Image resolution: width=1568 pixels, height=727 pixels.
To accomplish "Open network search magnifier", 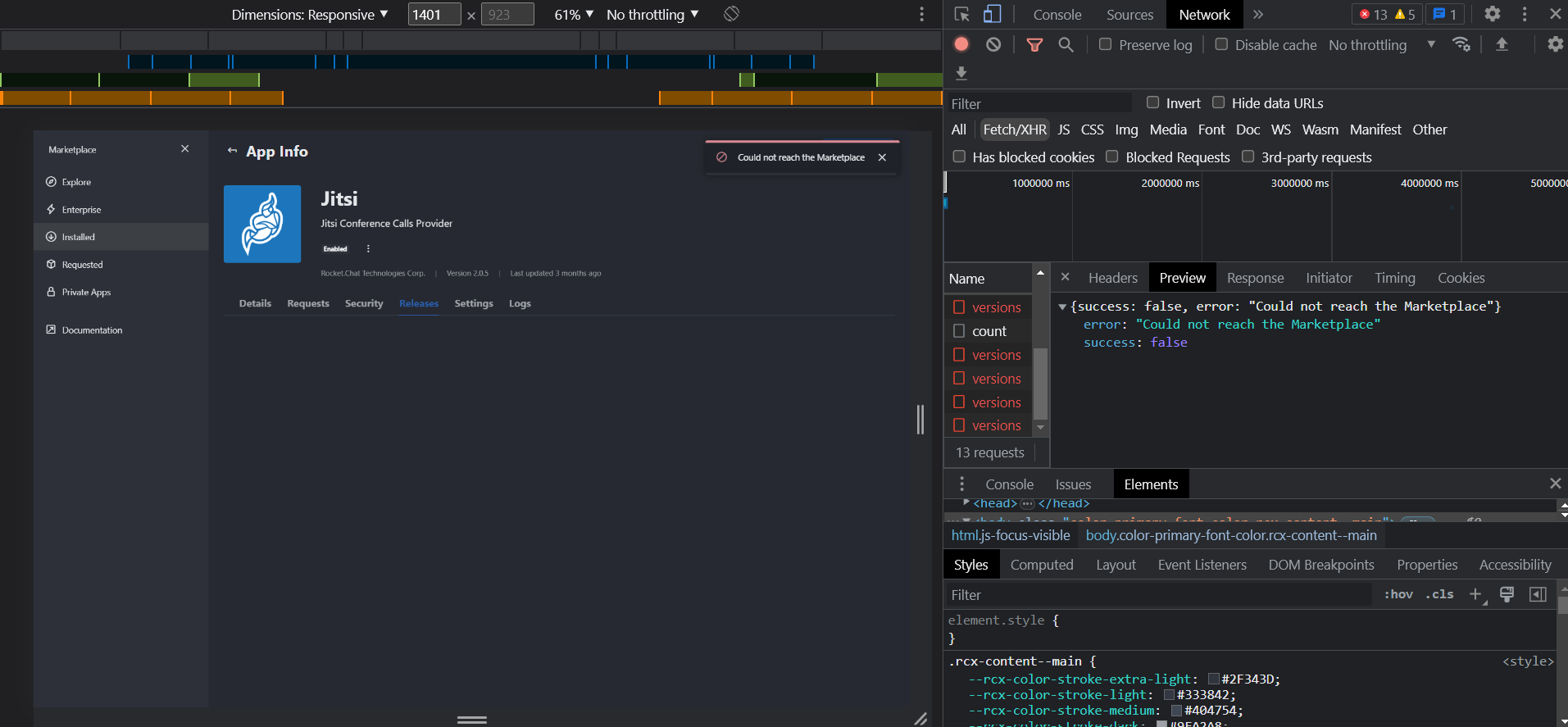I will point(1066,44).
